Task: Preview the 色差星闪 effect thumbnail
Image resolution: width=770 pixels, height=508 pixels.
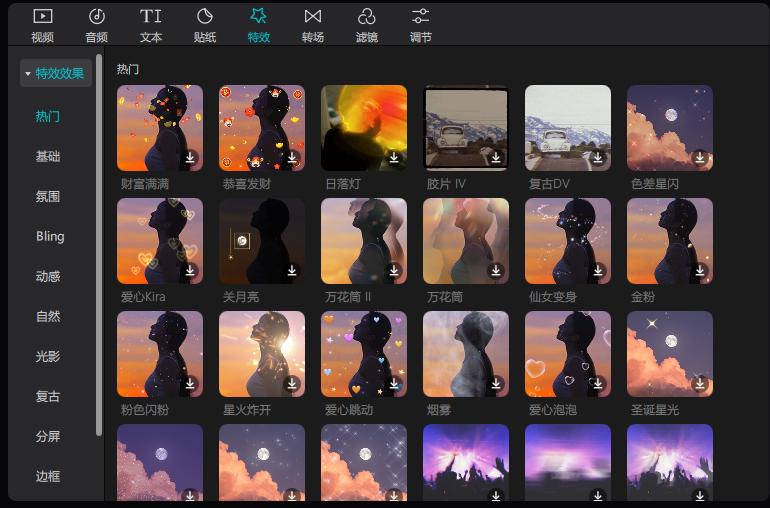Action: [x=670, y=128]
